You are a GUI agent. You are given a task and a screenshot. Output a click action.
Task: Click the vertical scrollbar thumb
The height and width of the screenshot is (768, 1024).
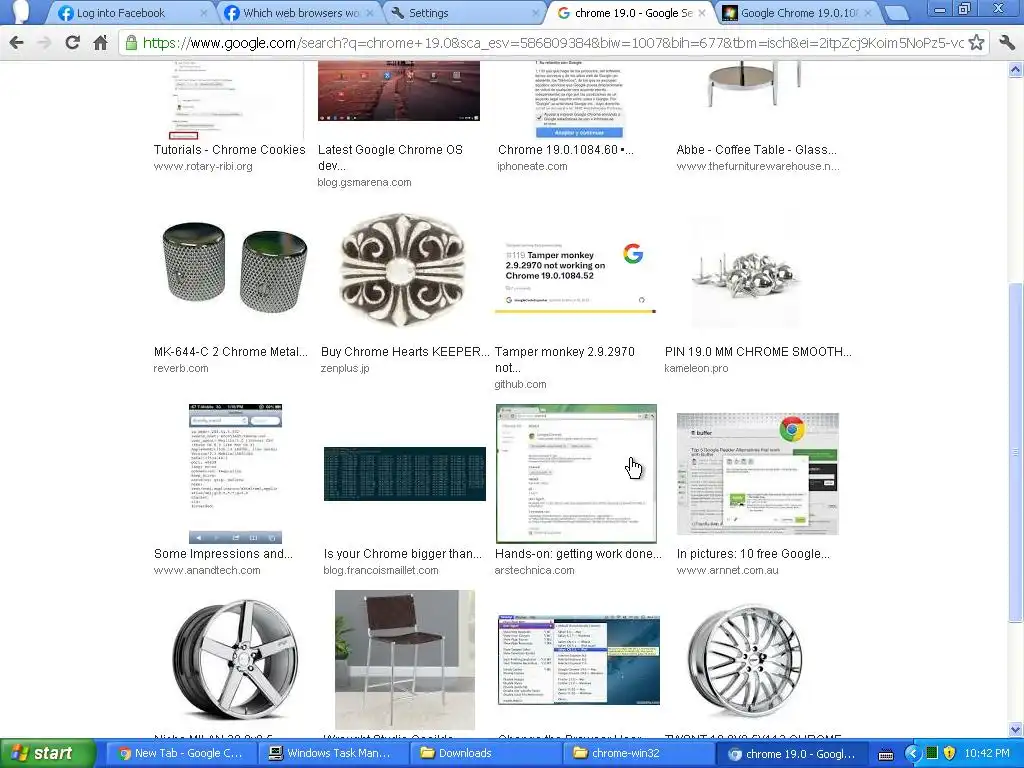(1016, 452)
